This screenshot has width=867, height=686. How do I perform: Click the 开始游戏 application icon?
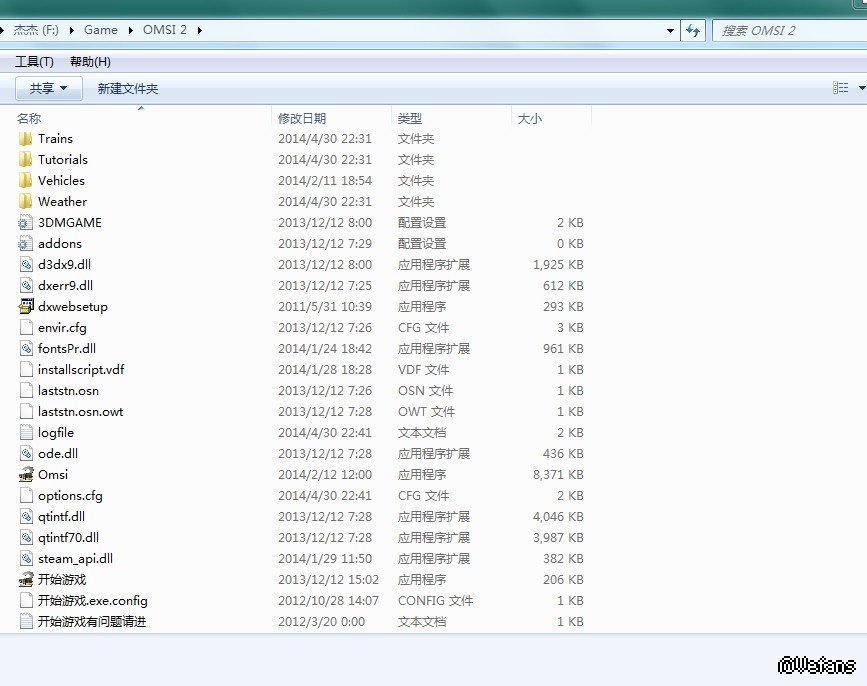pyautogui.click(x=26, y=579)
